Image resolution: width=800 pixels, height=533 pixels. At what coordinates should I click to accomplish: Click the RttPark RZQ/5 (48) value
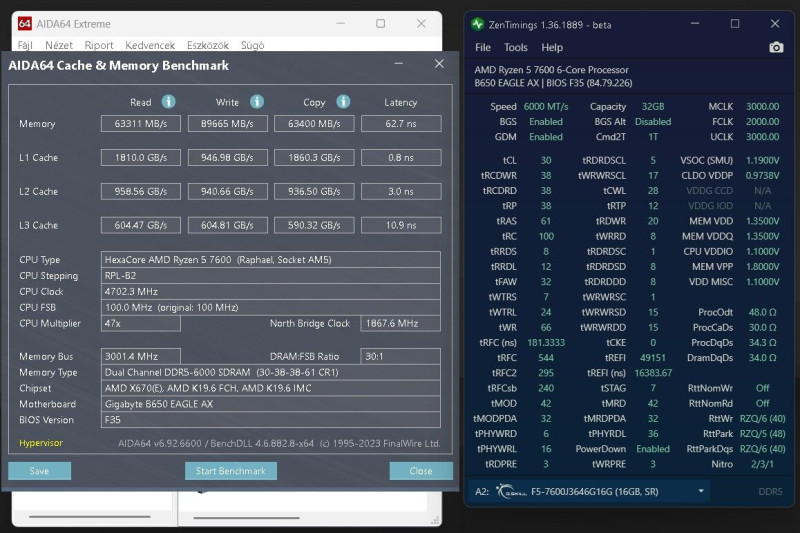pyautogui.click(x=762, y=434)
